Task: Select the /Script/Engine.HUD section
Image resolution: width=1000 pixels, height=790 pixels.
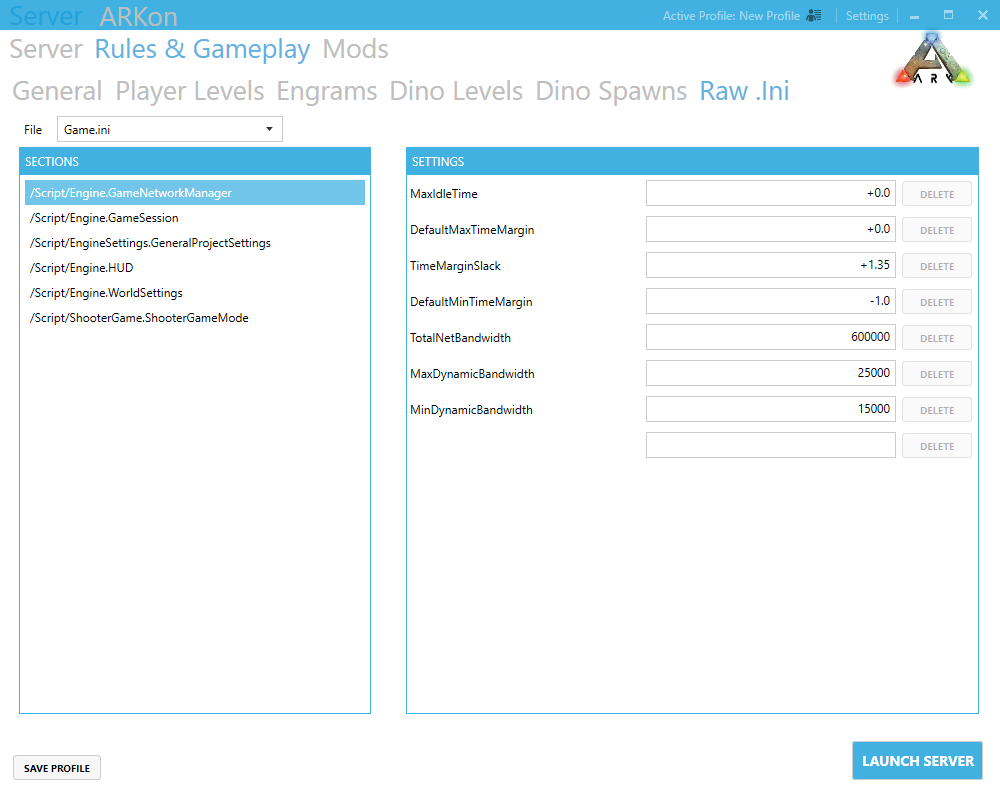Action: 81,268
